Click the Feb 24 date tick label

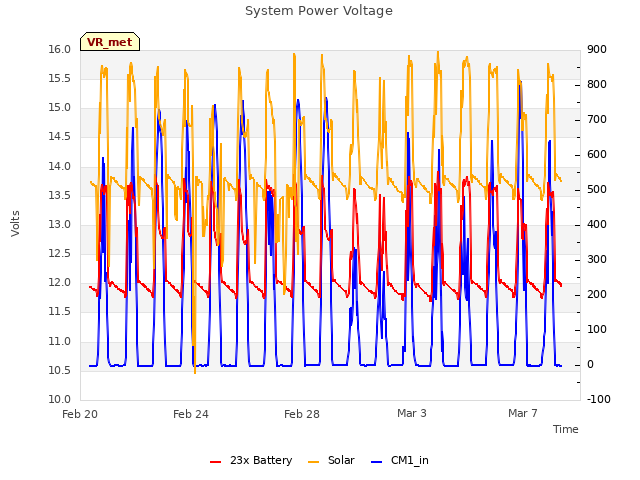[x=191, y=414]
